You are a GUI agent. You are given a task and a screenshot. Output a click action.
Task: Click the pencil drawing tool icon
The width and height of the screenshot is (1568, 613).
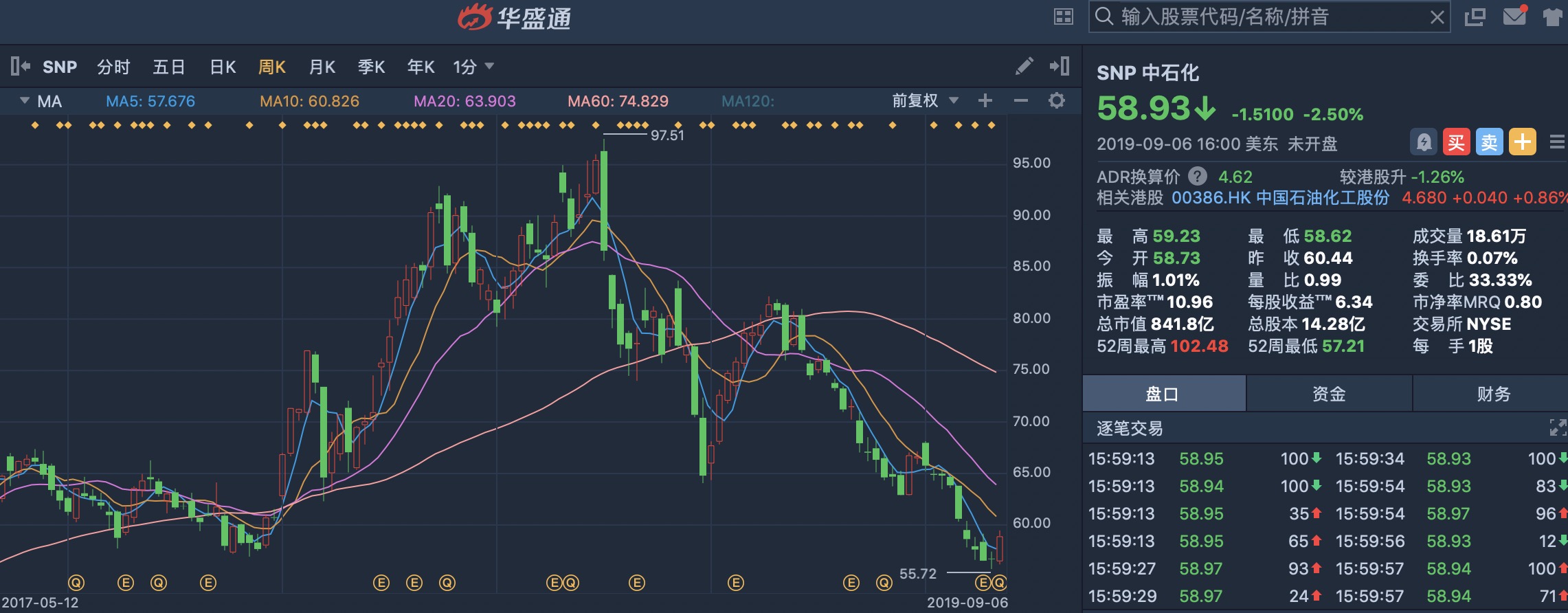[1024, 66]
